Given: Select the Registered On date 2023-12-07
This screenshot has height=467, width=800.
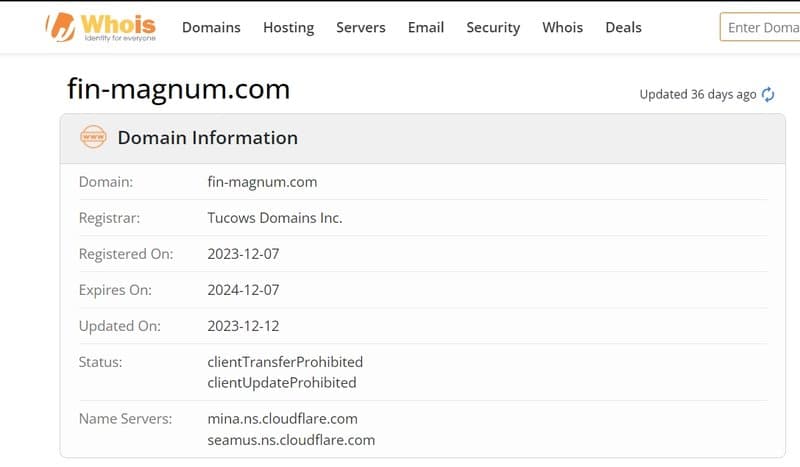Looking at the screenshot, I should pyautogui.click(x=243, y=254).
